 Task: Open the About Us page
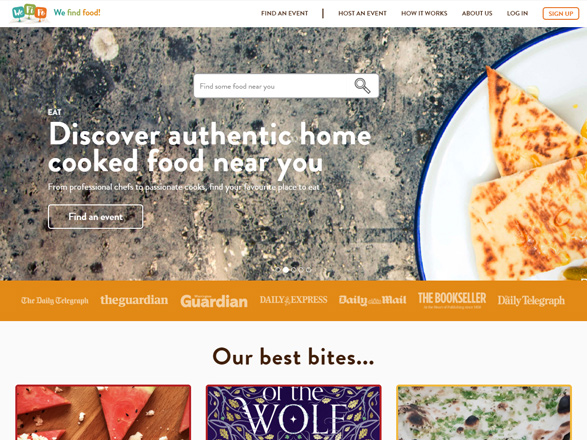click(x=477, y=13)
